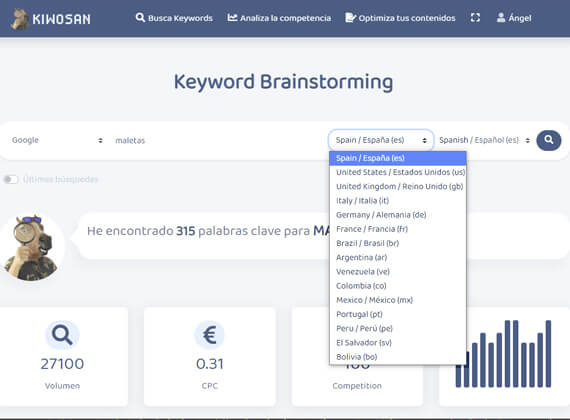Image resolution: width=570 pixels, height=420 pixels.
Task: Select United Kingdom / Reino Unido option
Action: click(398, 187)
